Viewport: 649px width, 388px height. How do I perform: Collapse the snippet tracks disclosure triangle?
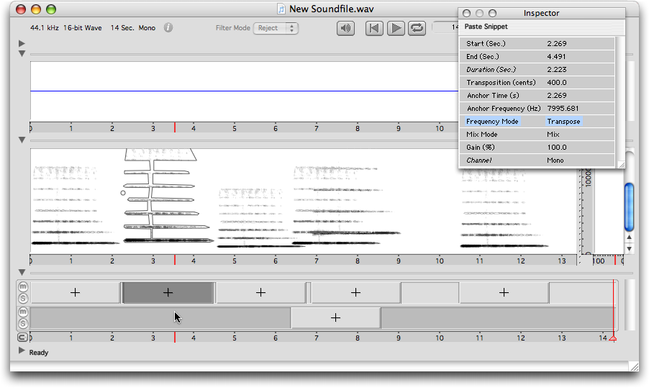(x=22, y=272)
